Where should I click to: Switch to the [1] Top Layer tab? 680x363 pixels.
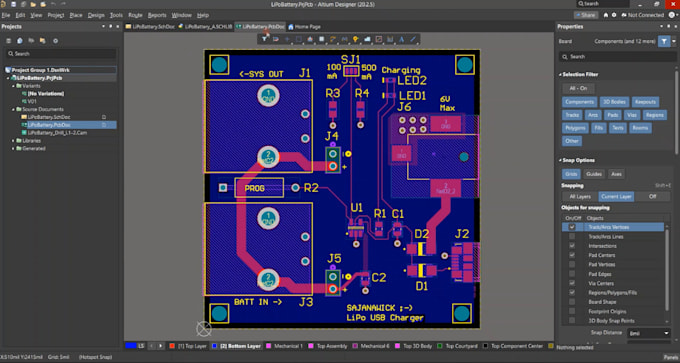click(188, 346)
